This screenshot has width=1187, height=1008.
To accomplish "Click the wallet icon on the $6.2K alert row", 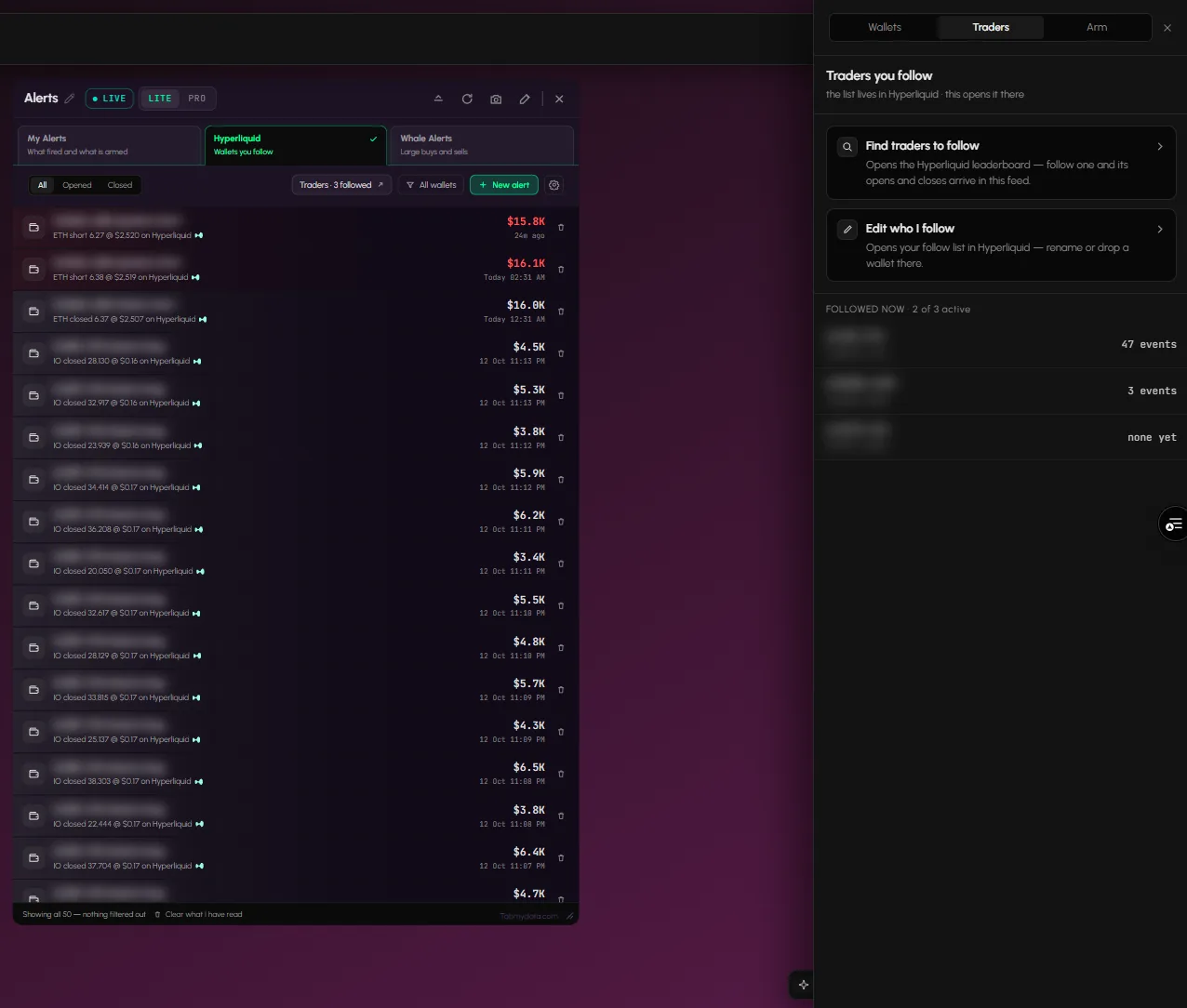I will tap(33, 522).
